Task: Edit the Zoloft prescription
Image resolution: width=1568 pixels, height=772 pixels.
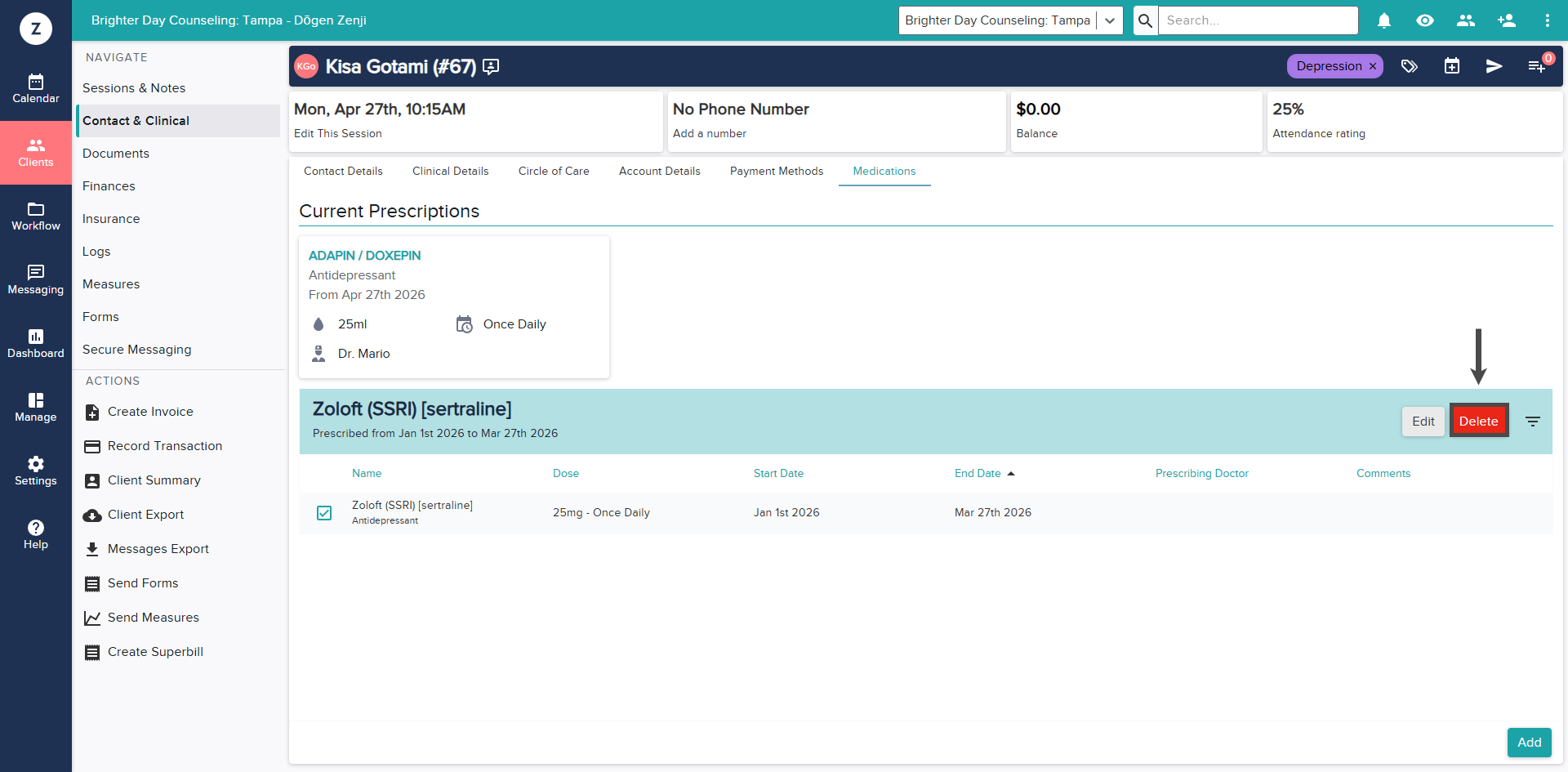Action: pos(1423,422)
